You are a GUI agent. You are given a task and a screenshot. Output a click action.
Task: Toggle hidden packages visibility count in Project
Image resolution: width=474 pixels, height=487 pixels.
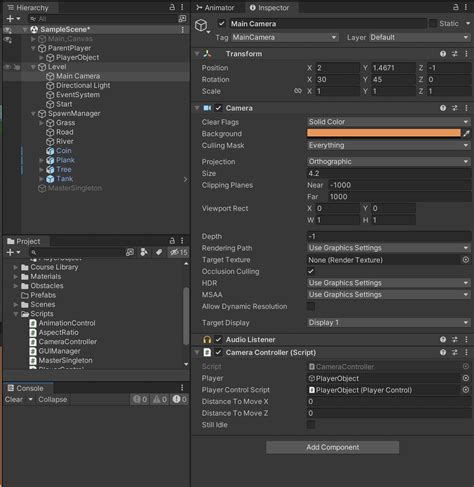click(179, 252)
